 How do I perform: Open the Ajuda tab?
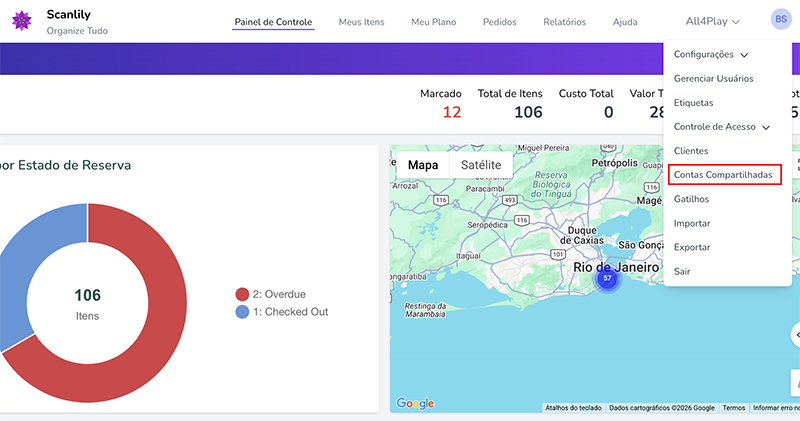tap(625, 22)
